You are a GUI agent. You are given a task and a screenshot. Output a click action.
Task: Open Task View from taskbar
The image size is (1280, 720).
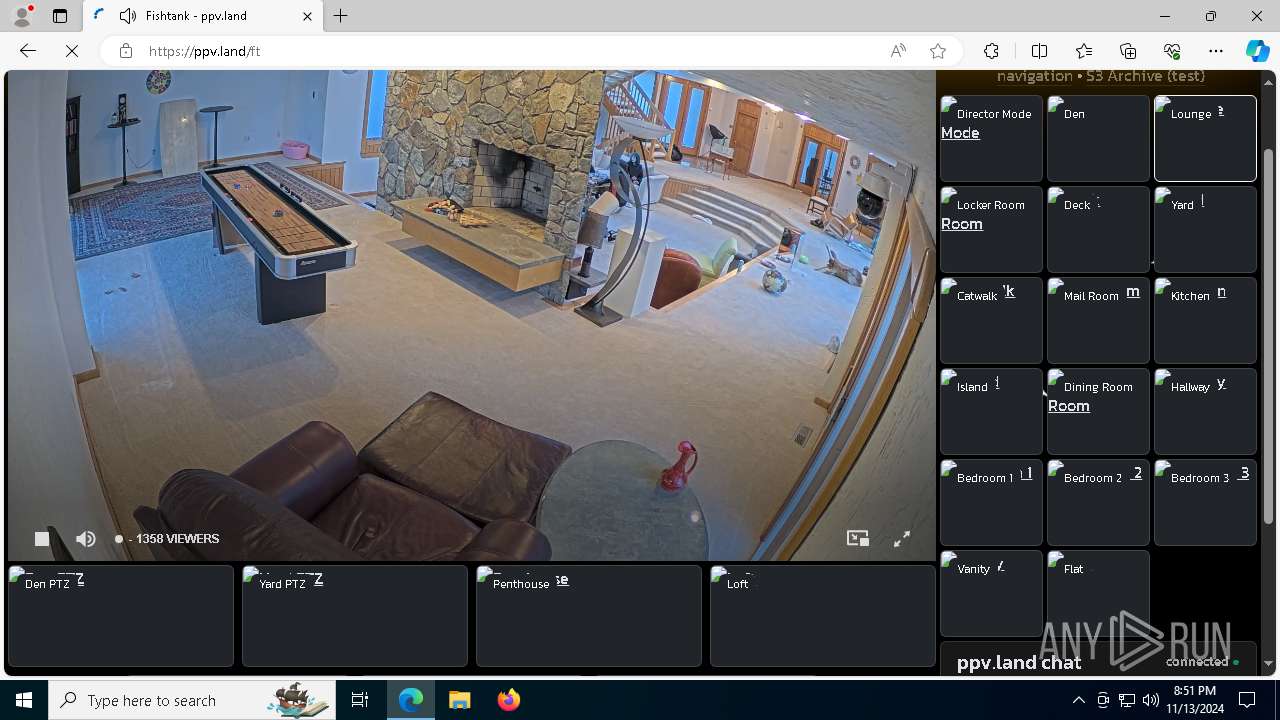(360, 700)
